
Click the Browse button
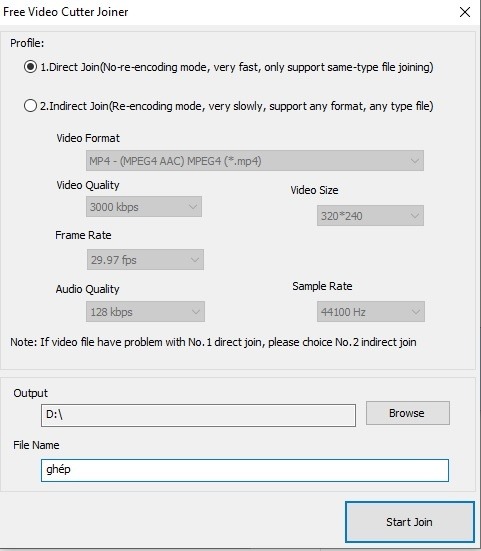(x=408, y=413)
